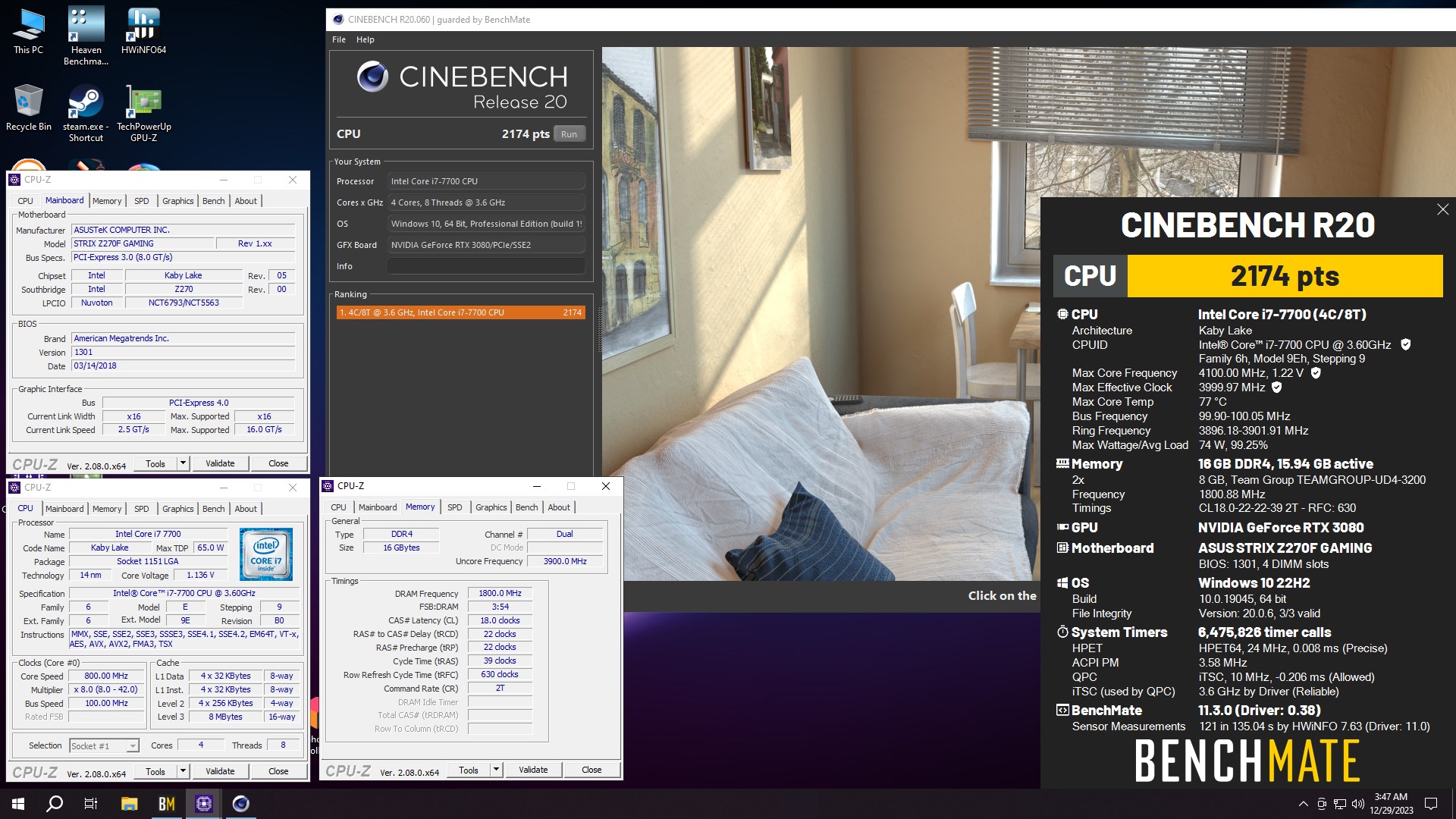
Task: Open Bench tab in the bottom-left CPU-Z window
Action: 213,509
